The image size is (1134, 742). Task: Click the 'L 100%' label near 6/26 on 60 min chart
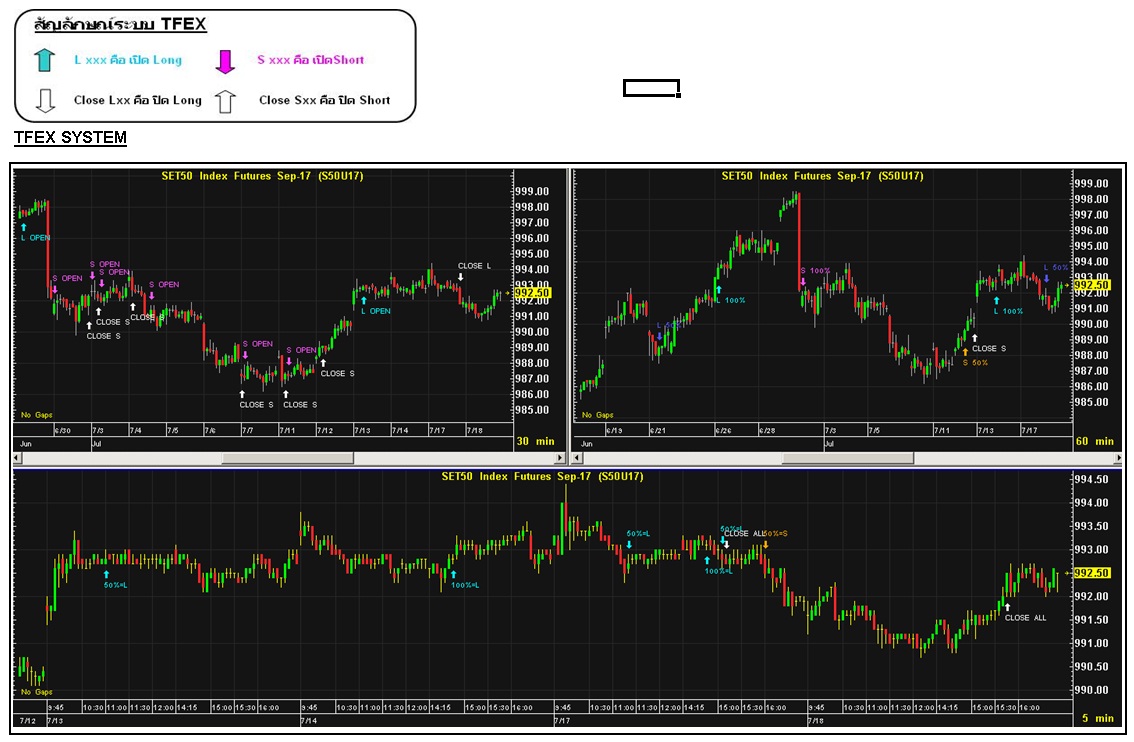tap(730, 300)
